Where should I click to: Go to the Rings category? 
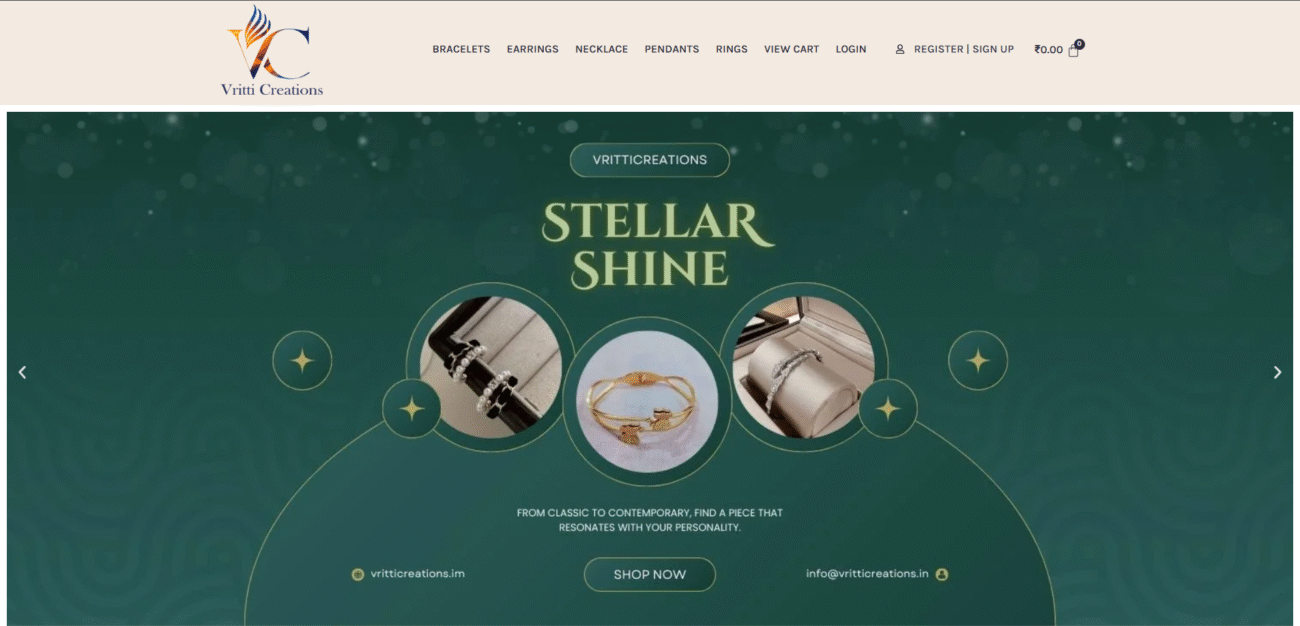[731, 49]
